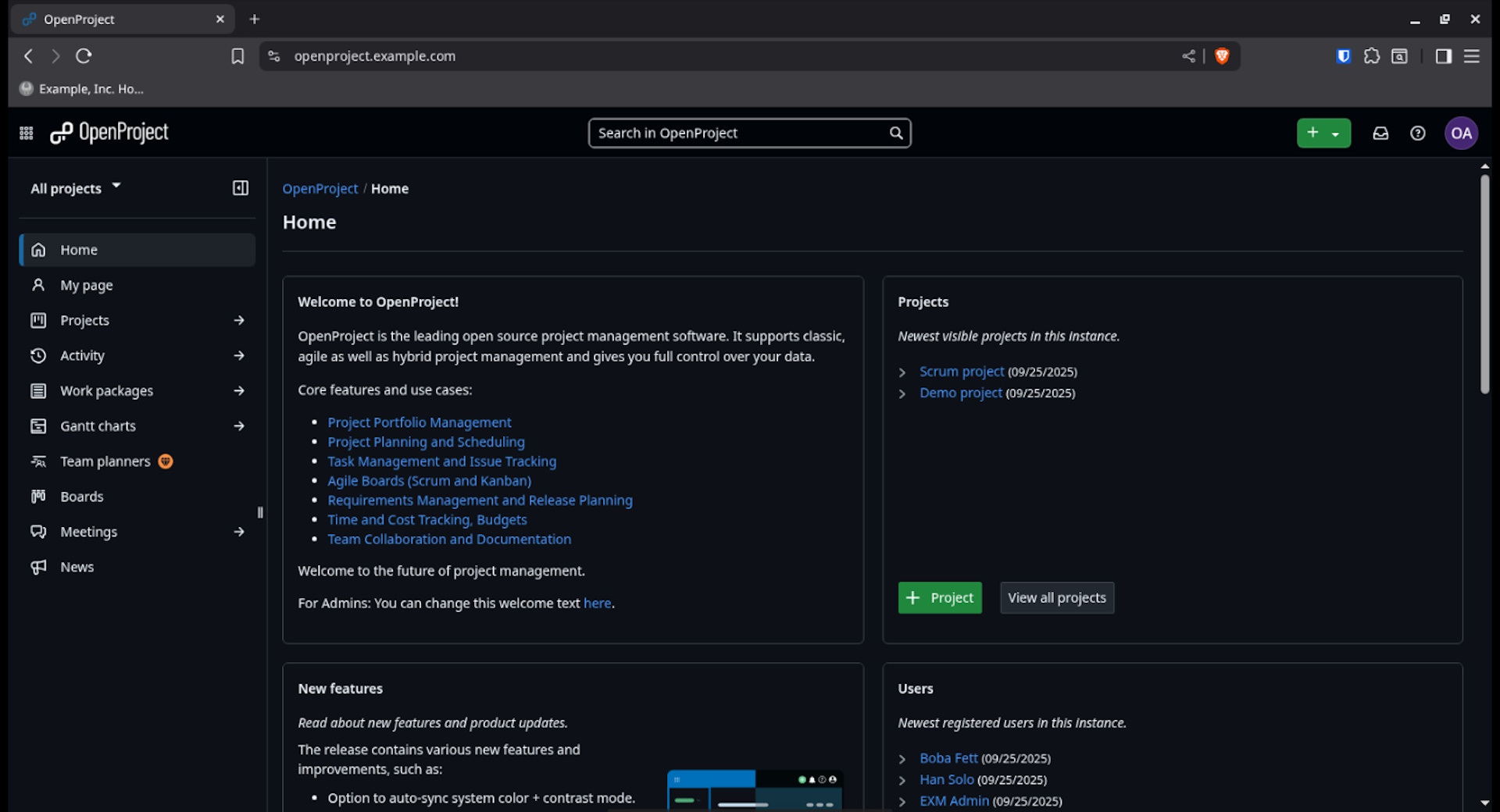Open Team planners from the sidebar
The height and width of the screenshot is (812, 1500).
point(105,461)
